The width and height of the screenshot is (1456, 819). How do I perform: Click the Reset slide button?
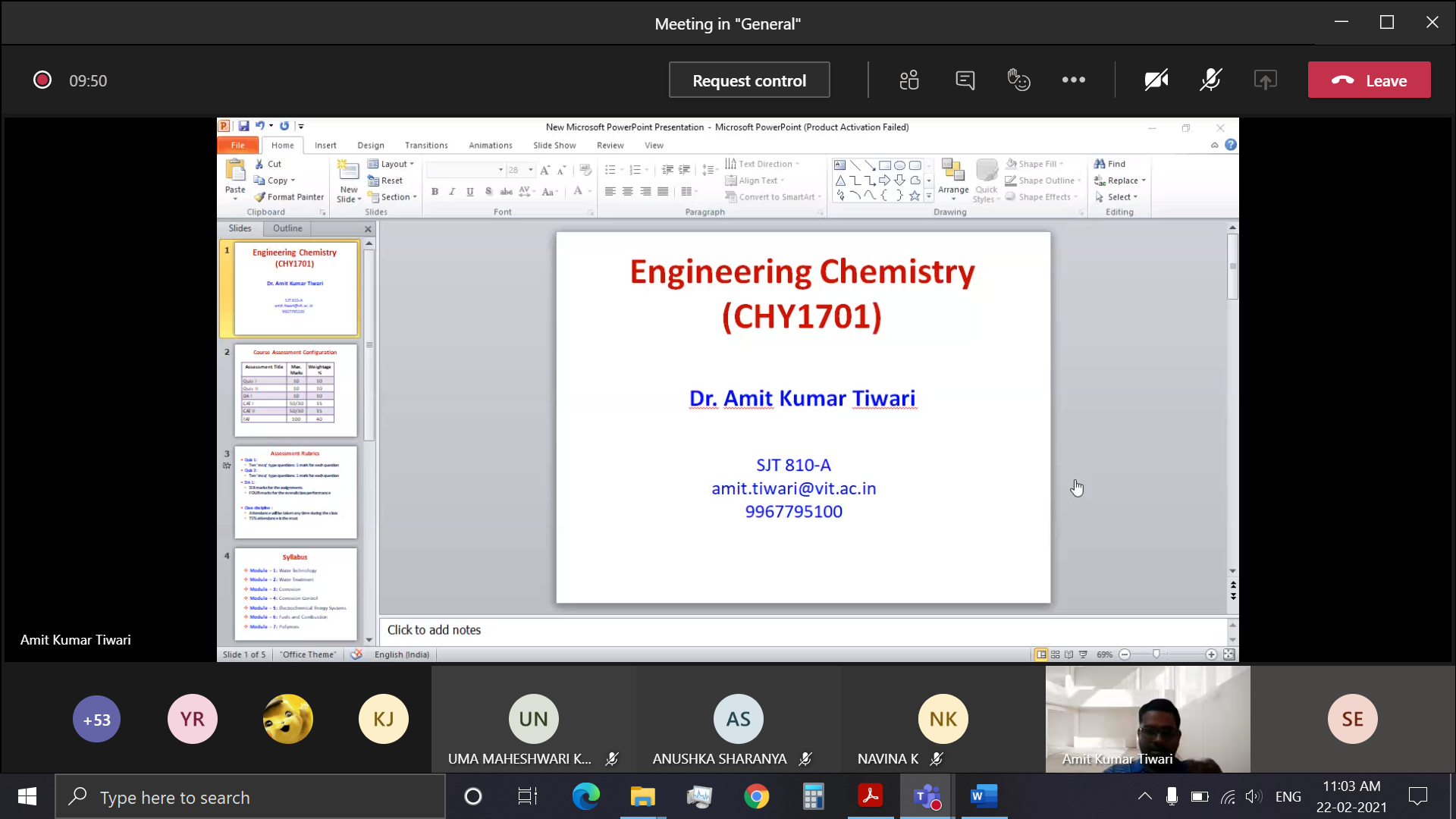point(385,180)
